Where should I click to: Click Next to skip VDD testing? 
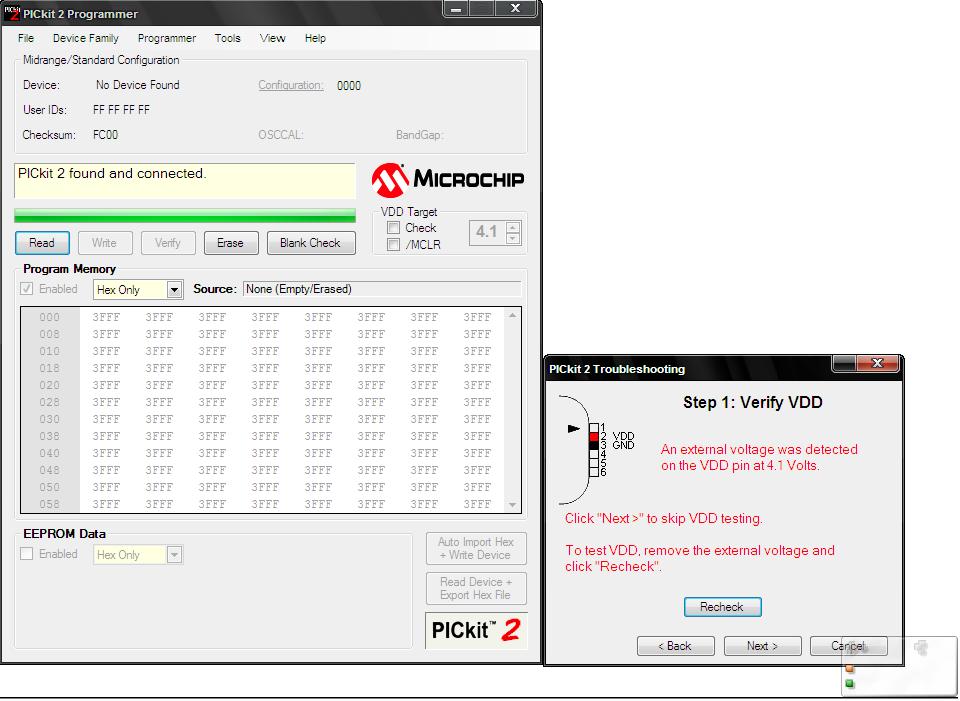point(762,646)
